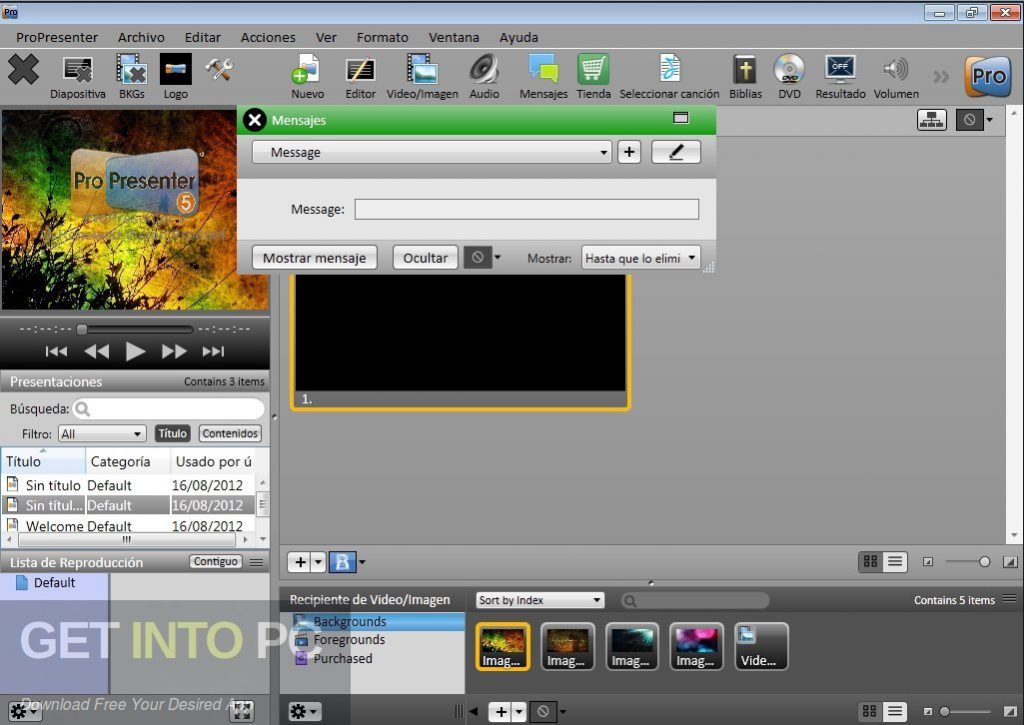The image size is (1024, 725).
Task: Sort by Categoría column header
Action: pyautogui.click(x=127, y=461)
